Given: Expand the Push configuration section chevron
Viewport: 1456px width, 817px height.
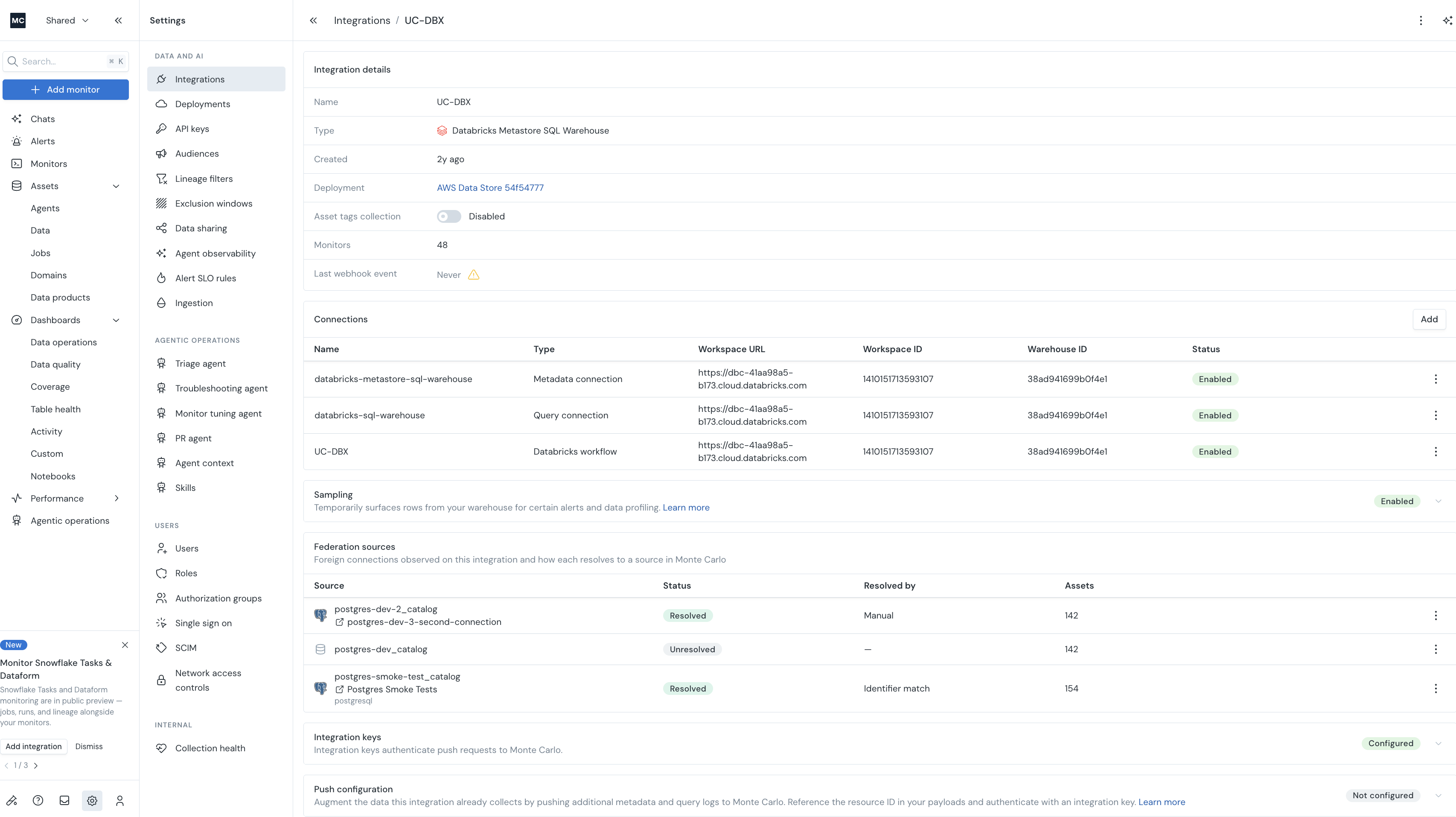Looking at the screenshot, I should pos(1439,795).
